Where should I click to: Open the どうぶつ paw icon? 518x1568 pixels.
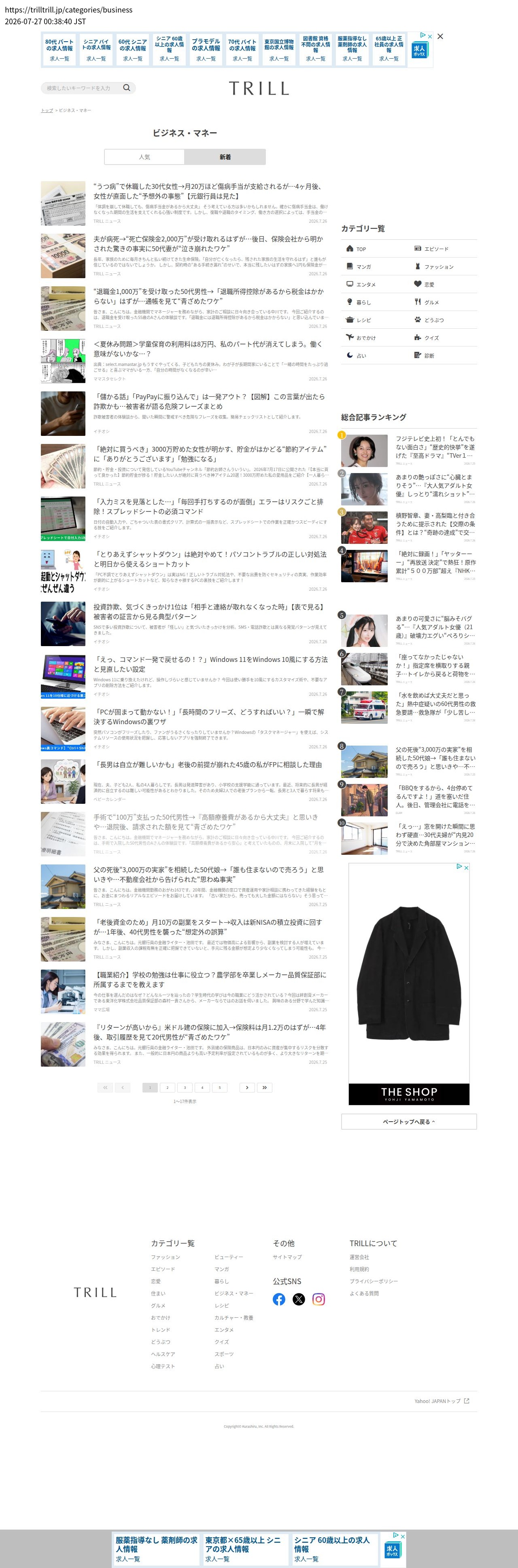[x=418, y=319]
